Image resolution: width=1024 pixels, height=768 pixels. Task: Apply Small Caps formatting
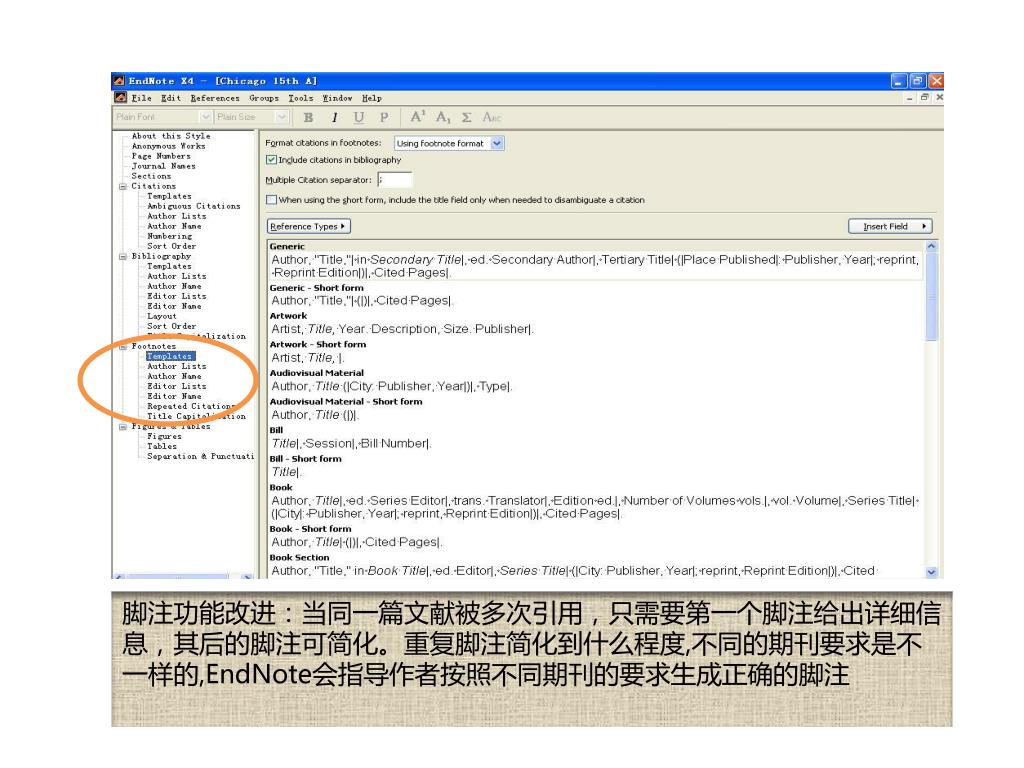pos(492,118)
